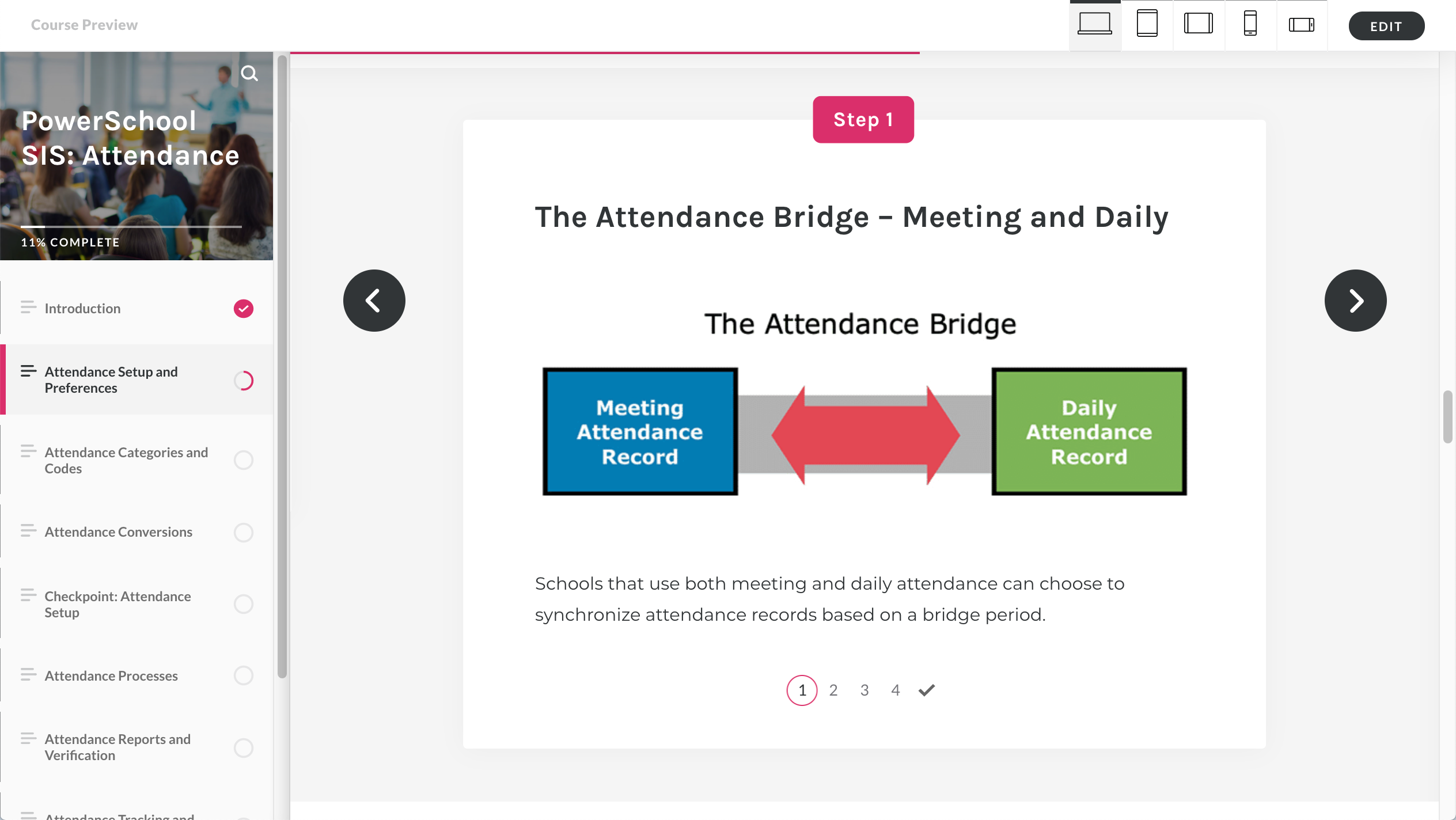Switch to desktop laptop preview icon

pos(1095,25)
